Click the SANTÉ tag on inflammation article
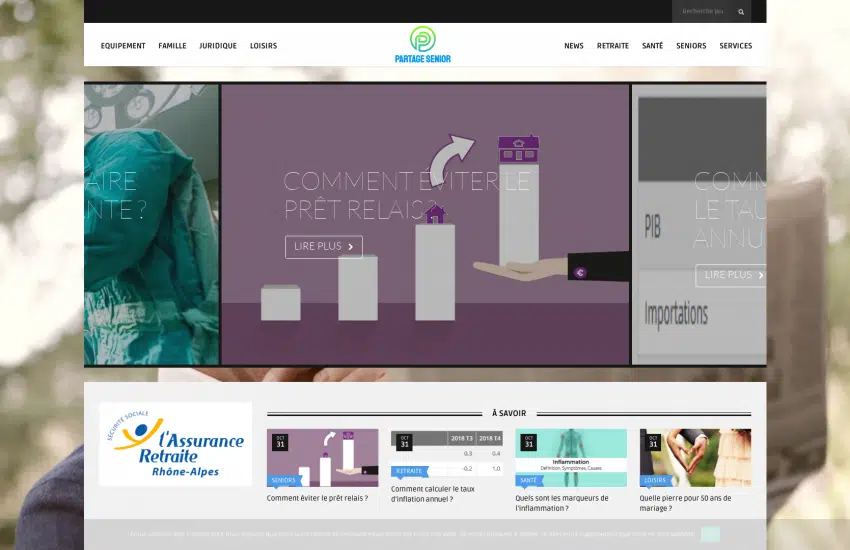 (x=529, y=480)
